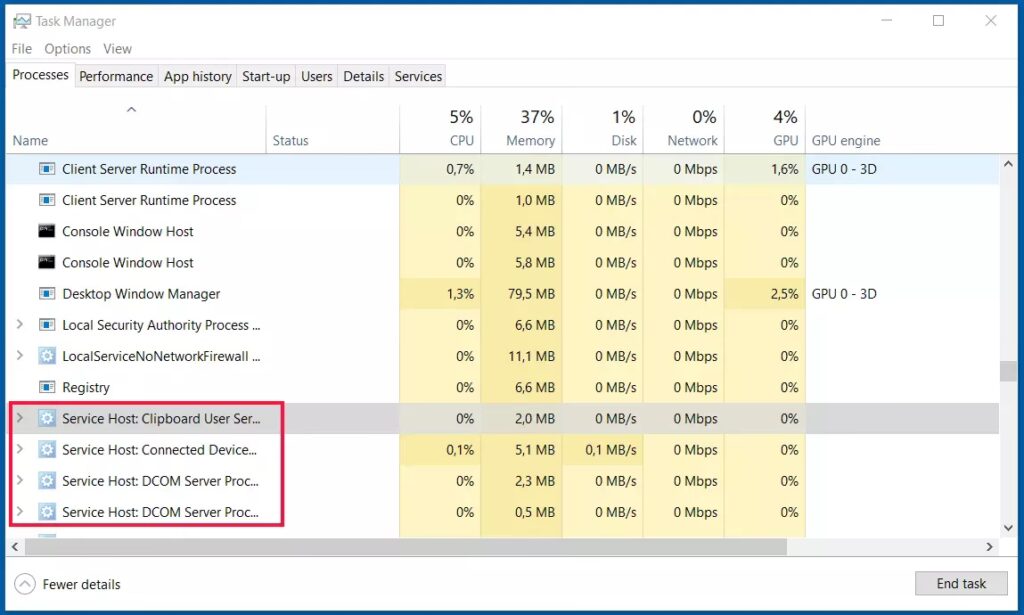Click the Local Security Authority Process icon

click(x=47, y=325)
